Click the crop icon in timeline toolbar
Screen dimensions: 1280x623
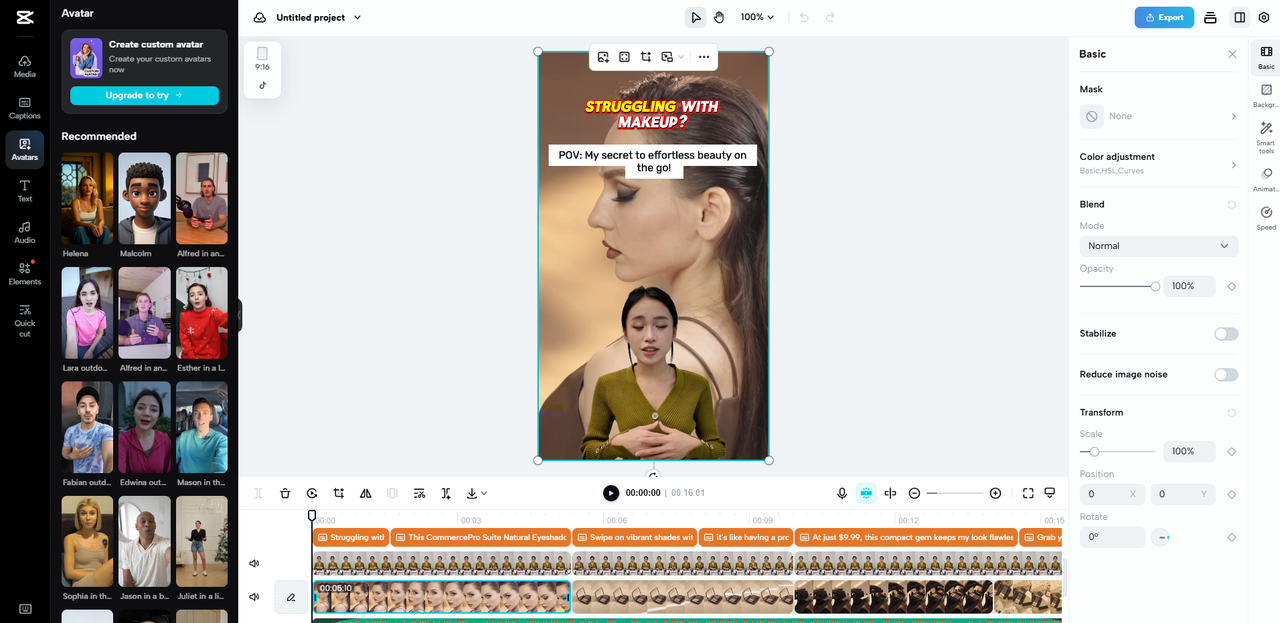[x=339, y=493]
